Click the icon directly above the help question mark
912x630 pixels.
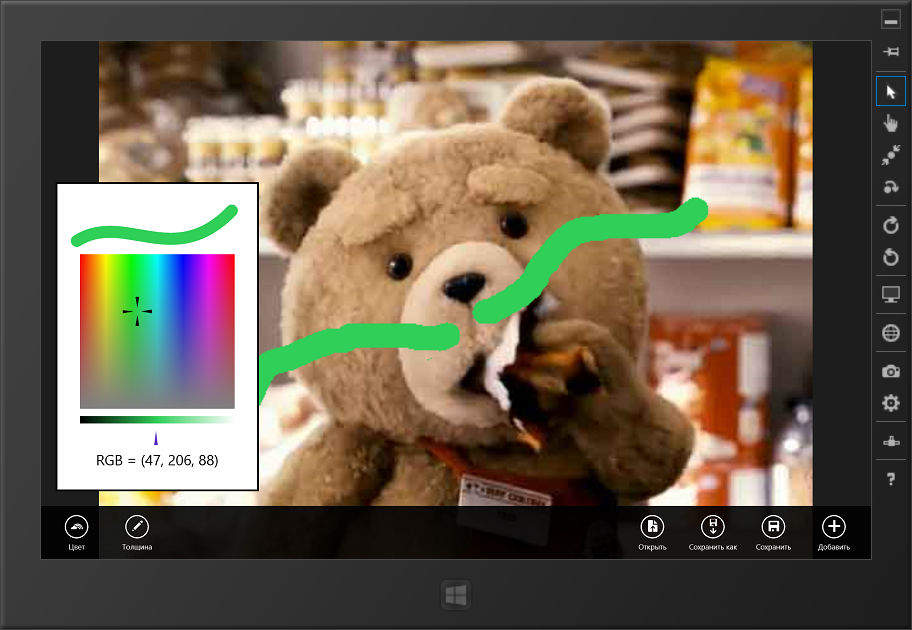coord(890,442)
